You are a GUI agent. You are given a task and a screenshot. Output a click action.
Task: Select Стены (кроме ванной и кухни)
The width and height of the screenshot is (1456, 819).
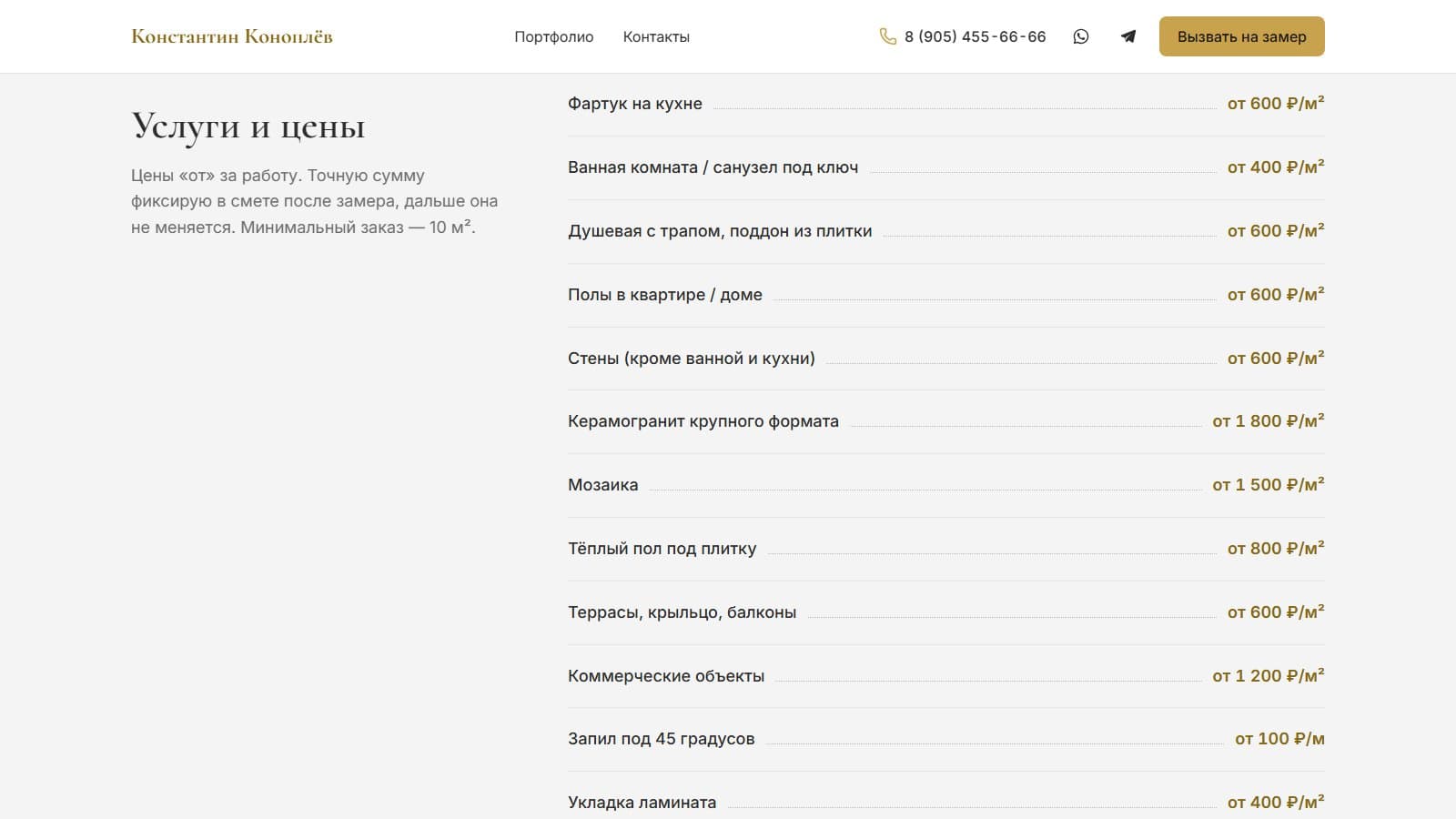pyautogui.click(x=946, y=359)
